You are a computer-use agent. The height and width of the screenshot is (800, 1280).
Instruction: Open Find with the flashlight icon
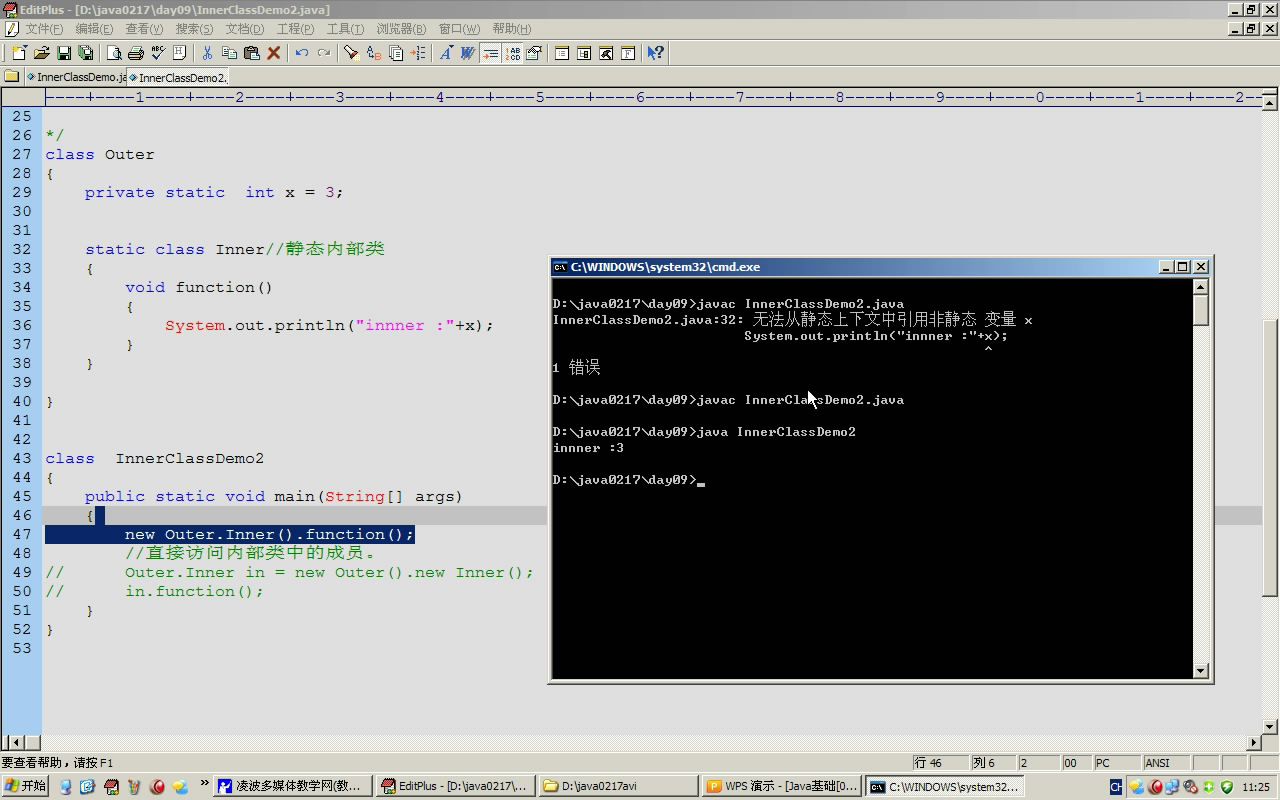[x=351, y=53]
